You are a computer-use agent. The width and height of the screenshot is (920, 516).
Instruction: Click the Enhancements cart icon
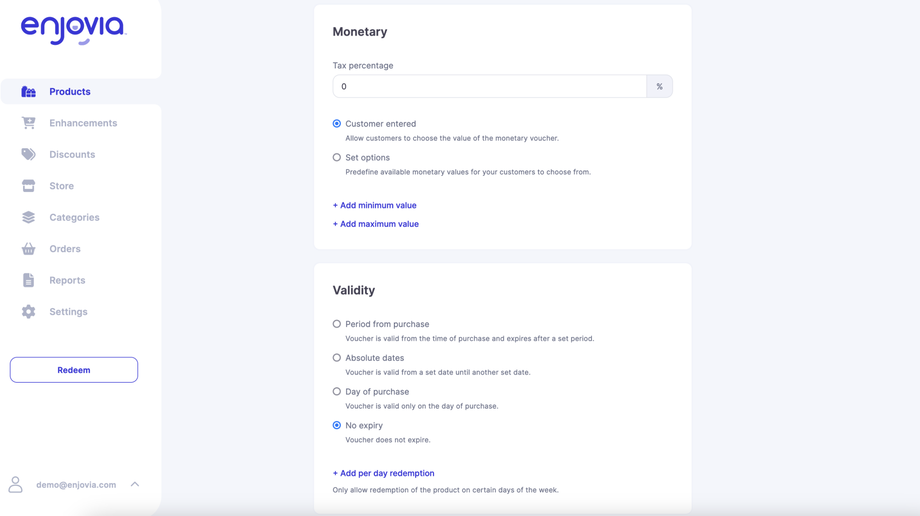coord(28,123)
